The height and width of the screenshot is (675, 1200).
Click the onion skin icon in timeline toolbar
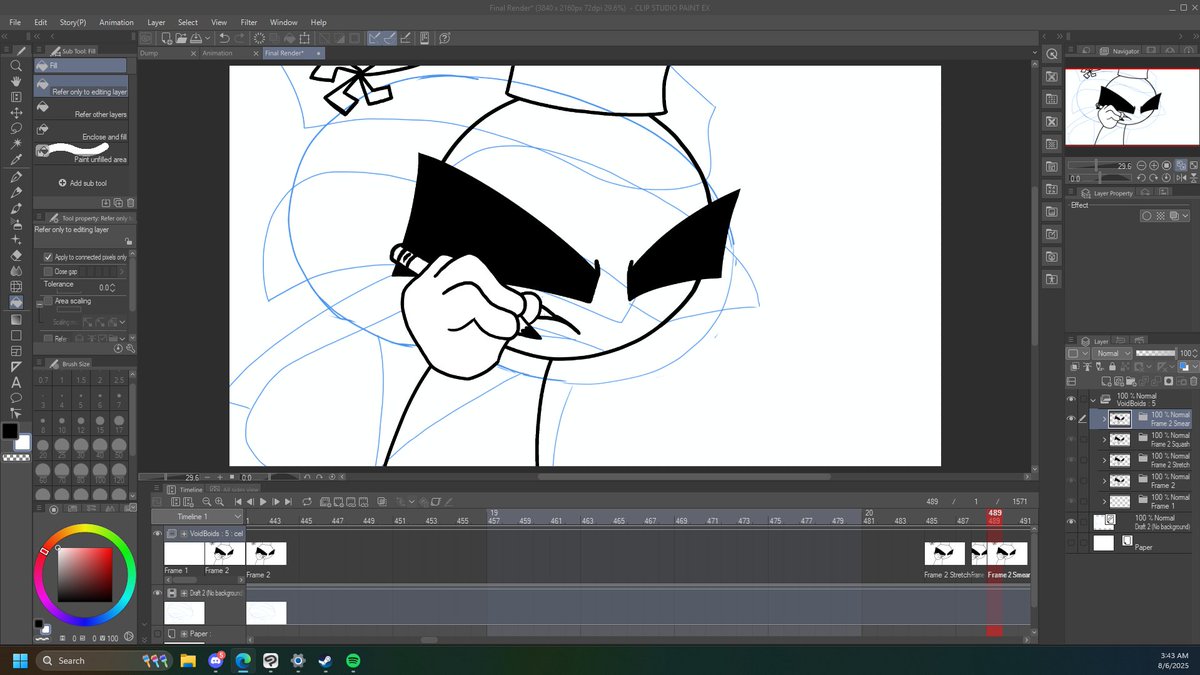click(x=382, y=501)
